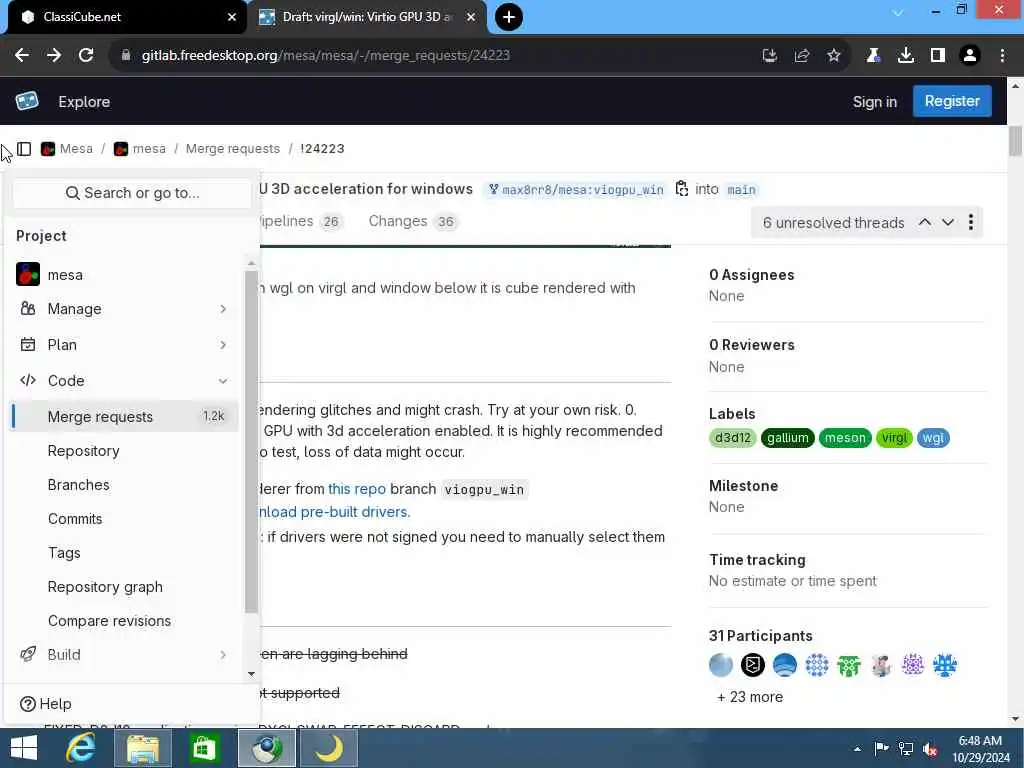Image resolution: width=1024 pixels, height=768 pixels.
Task: Click the meson label
Action: tap(845, 438)
